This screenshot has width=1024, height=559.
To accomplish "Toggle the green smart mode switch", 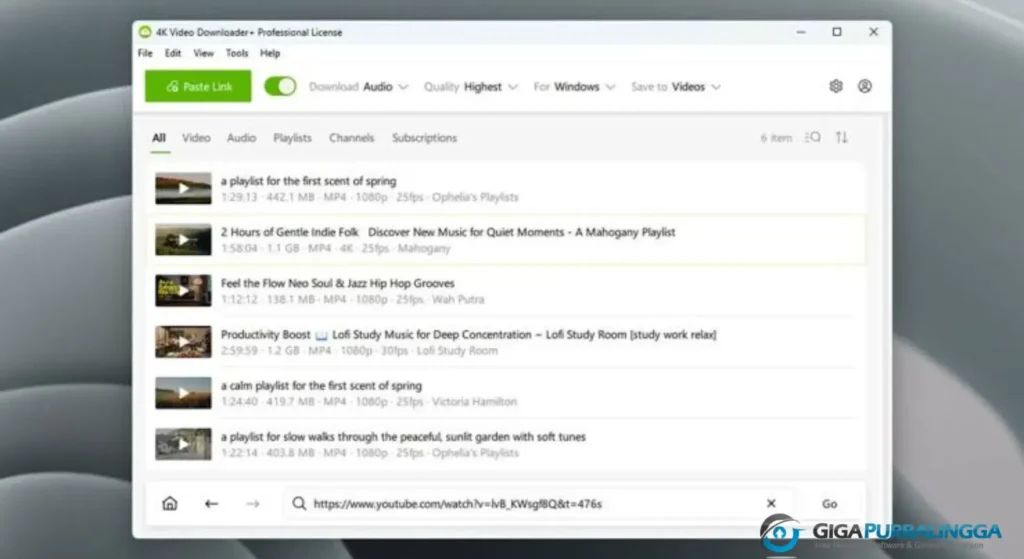I will (x=280, y=86).
